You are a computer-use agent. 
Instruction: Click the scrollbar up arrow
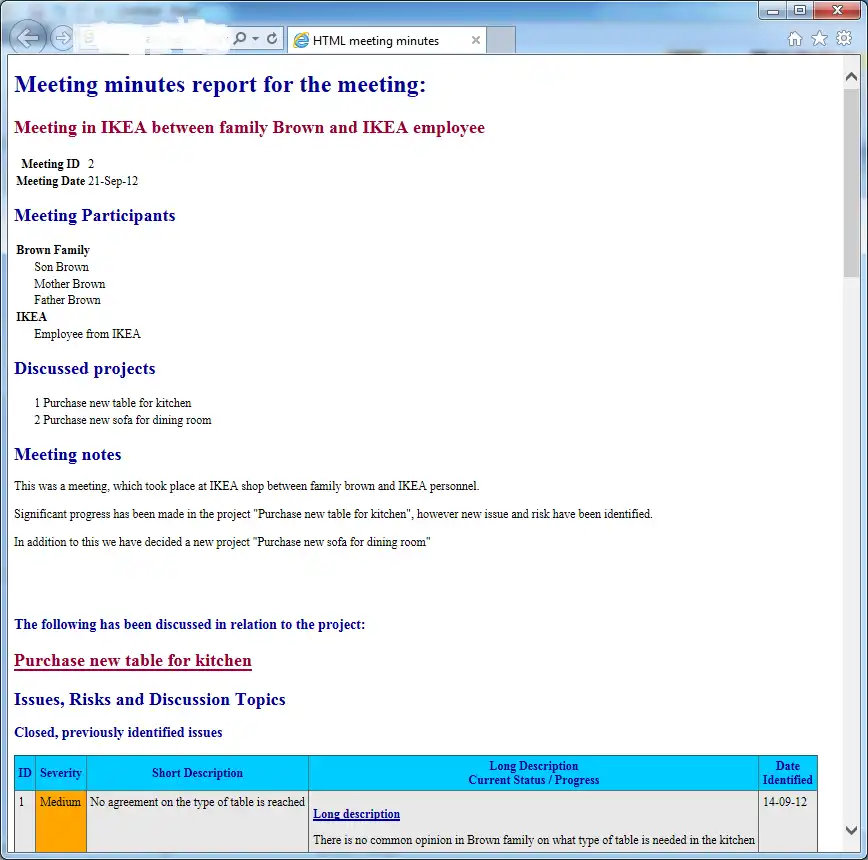[x=851, y=77]
